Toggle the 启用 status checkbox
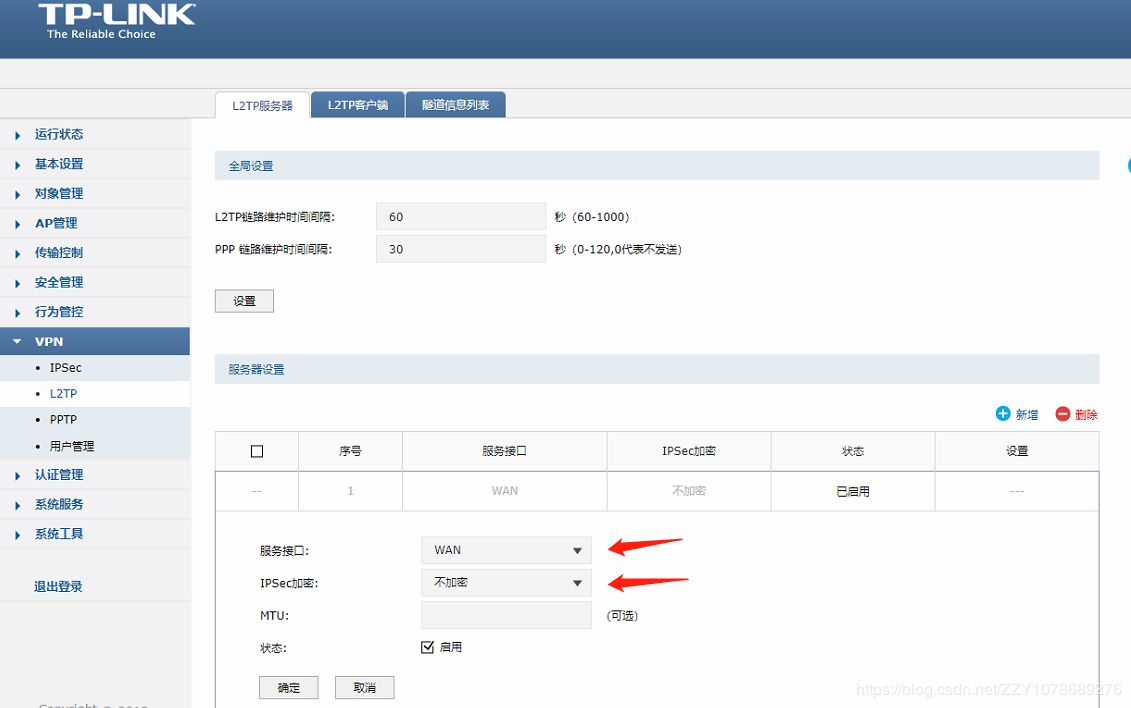 (427, 647)
